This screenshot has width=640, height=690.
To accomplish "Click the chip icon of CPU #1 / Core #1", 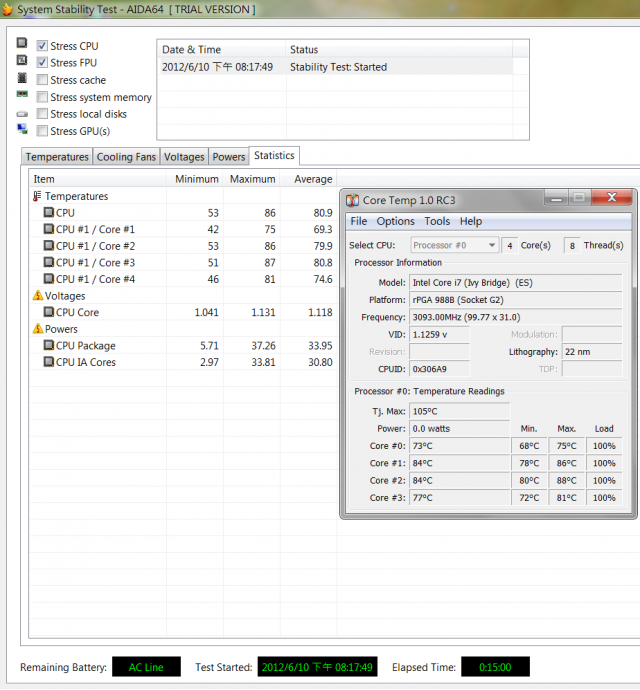I will [49, 229].
